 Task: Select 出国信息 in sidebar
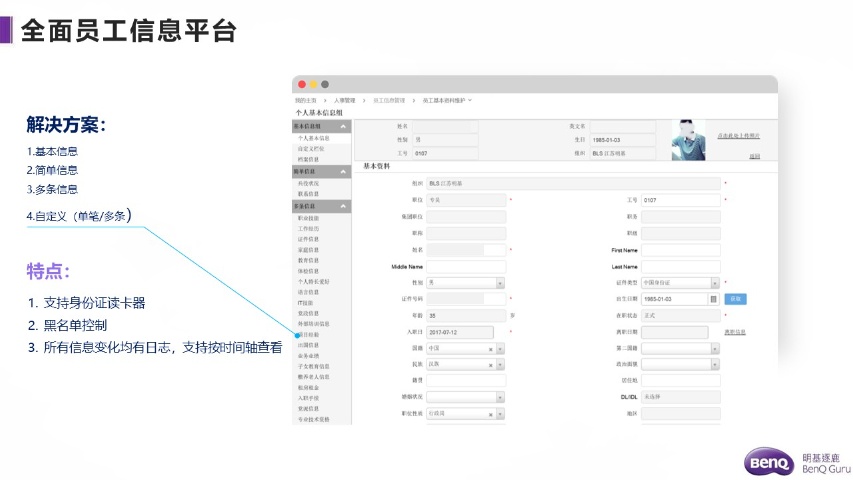[x=308, y=345]
